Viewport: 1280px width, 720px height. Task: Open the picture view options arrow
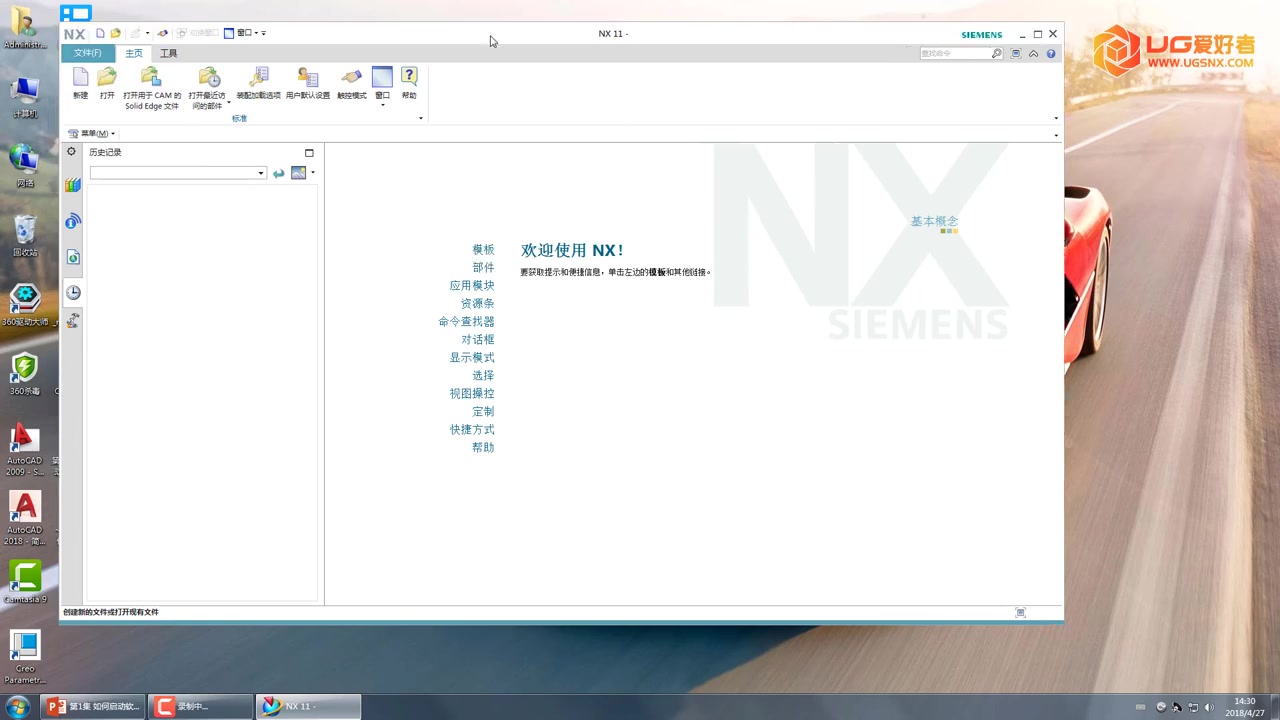313,173
